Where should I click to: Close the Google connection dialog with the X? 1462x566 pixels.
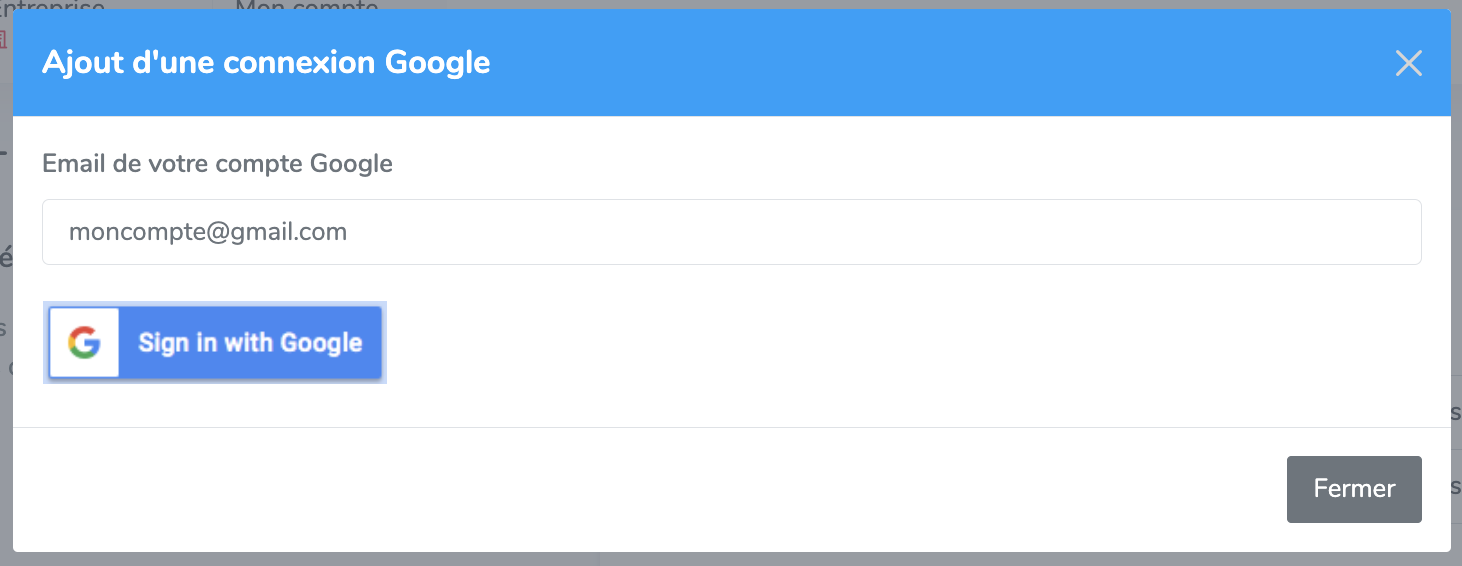tap(1408, 64)
